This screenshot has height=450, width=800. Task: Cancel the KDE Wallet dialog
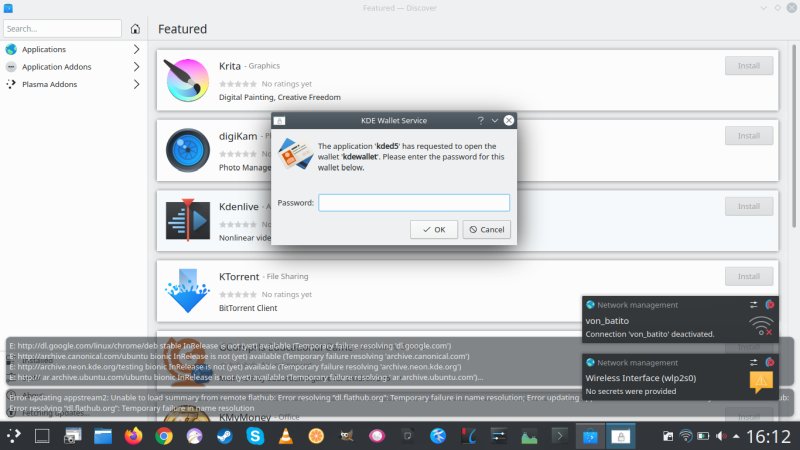point(486,230)
